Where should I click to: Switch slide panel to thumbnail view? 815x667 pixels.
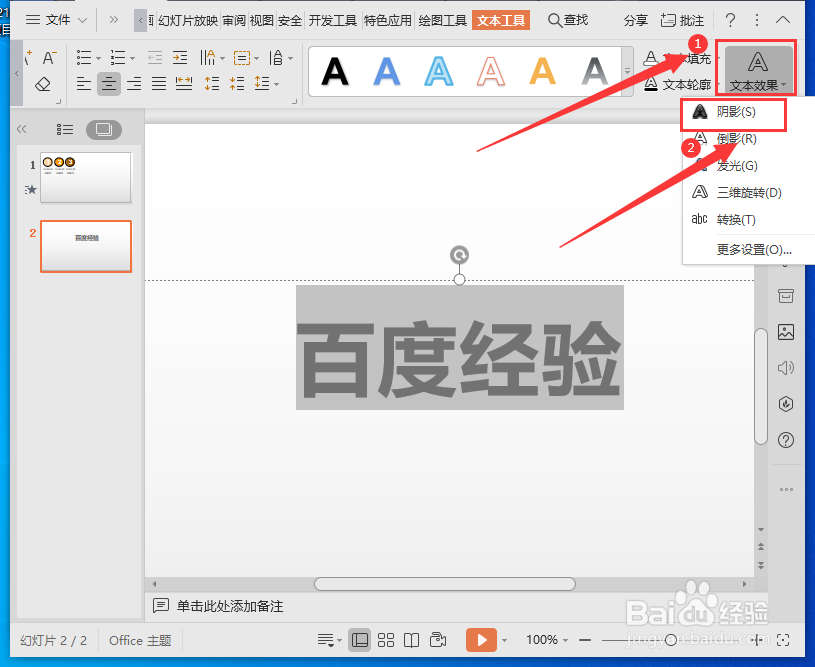[104, 129]
